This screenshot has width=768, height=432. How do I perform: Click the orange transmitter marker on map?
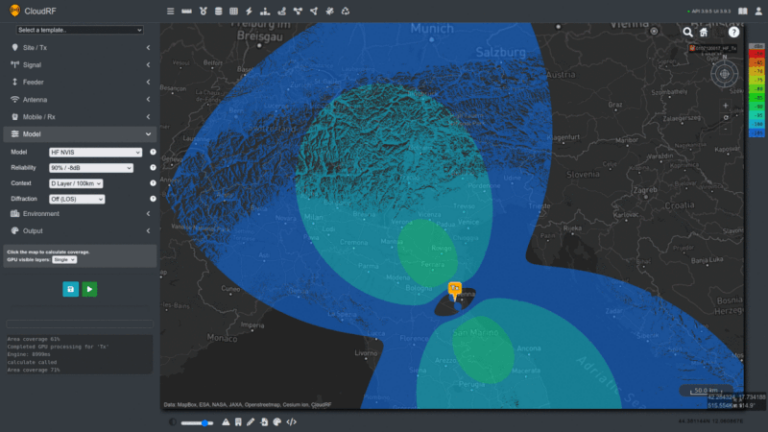454,290
